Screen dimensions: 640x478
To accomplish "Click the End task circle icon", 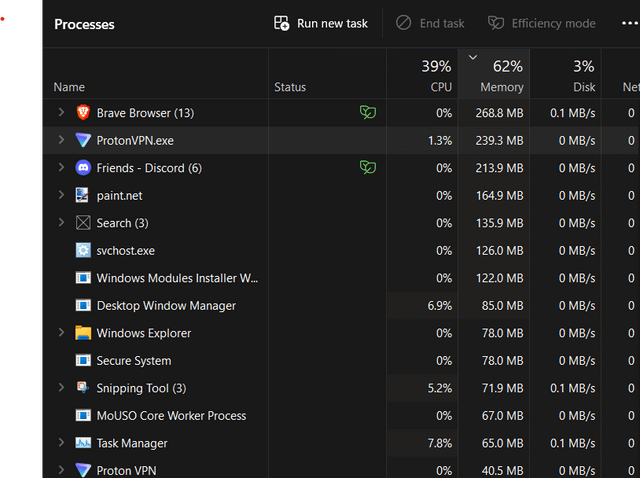I will pos(403,23).
